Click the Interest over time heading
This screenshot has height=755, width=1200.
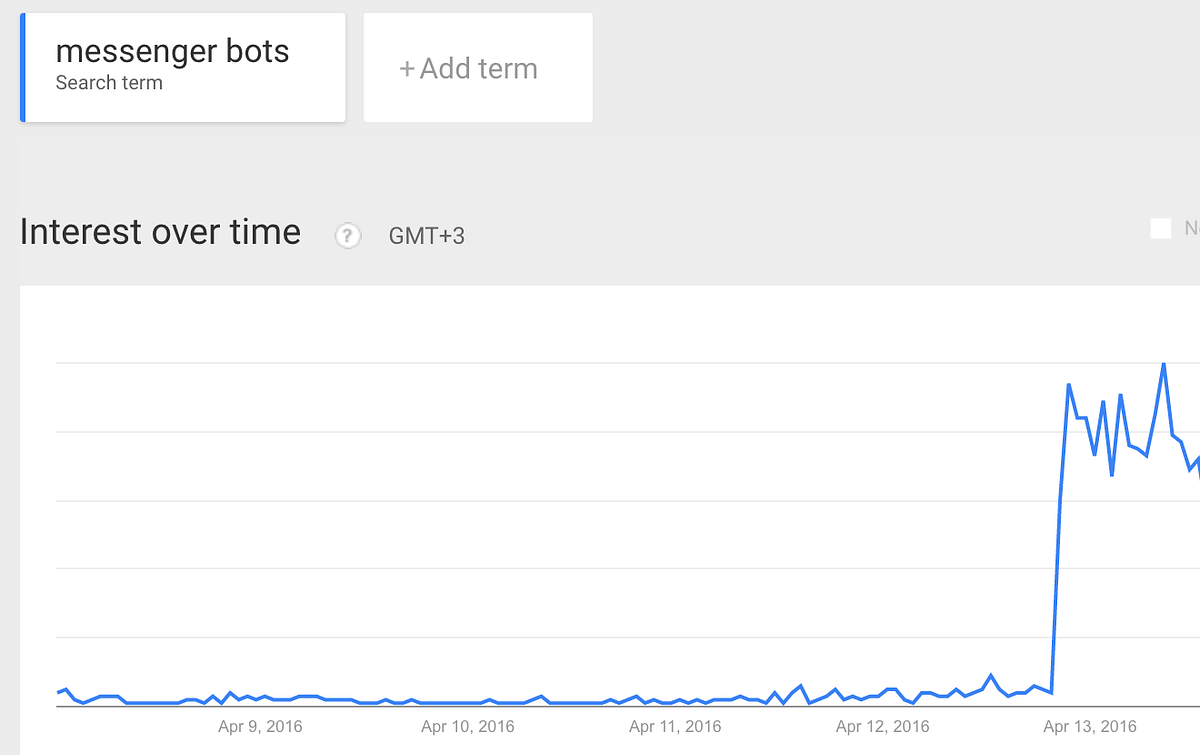click(x=160, y=232)
